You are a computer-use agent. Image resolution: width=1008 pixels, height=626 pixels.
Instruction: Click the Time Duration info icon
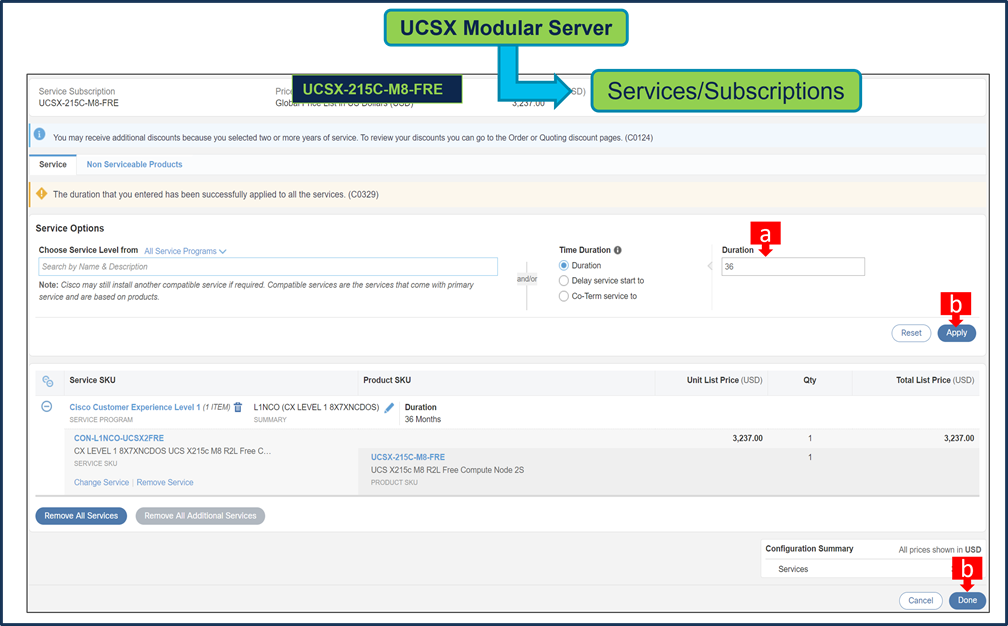[617, 250]
